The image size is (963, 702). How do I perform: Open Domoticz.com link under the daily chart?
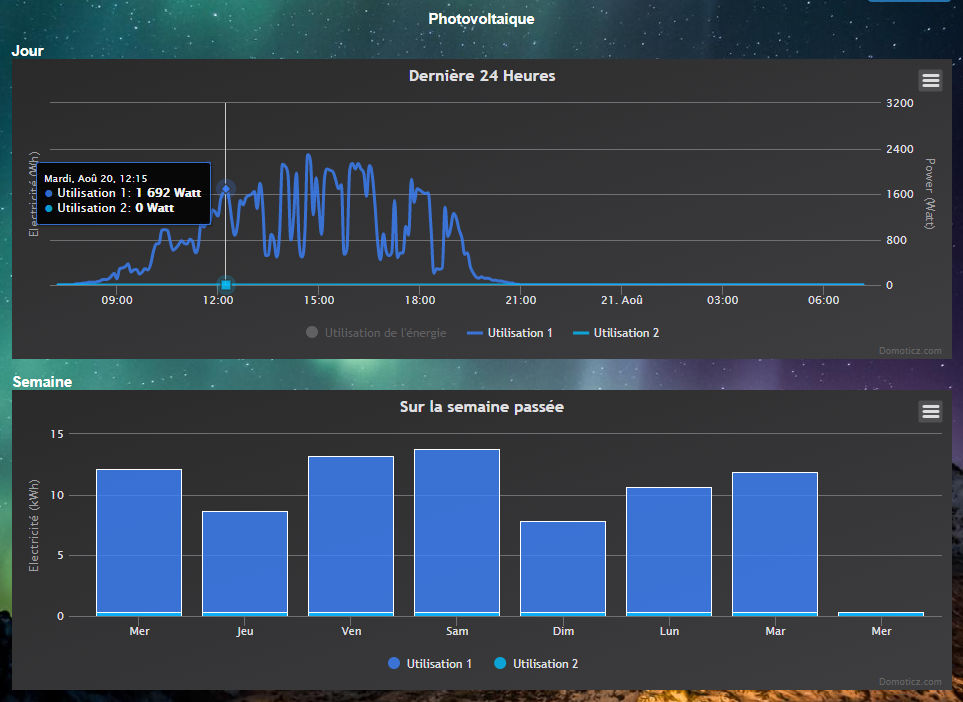(912, 351)
